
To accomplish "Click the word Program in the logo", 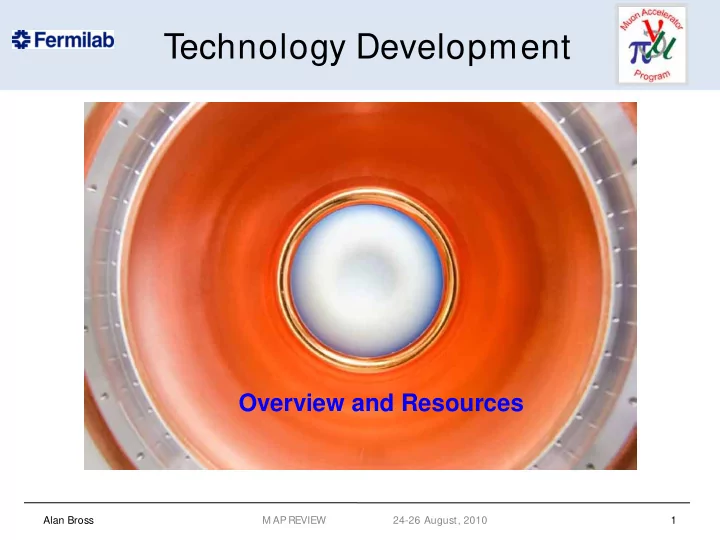I will click(652, 75).
